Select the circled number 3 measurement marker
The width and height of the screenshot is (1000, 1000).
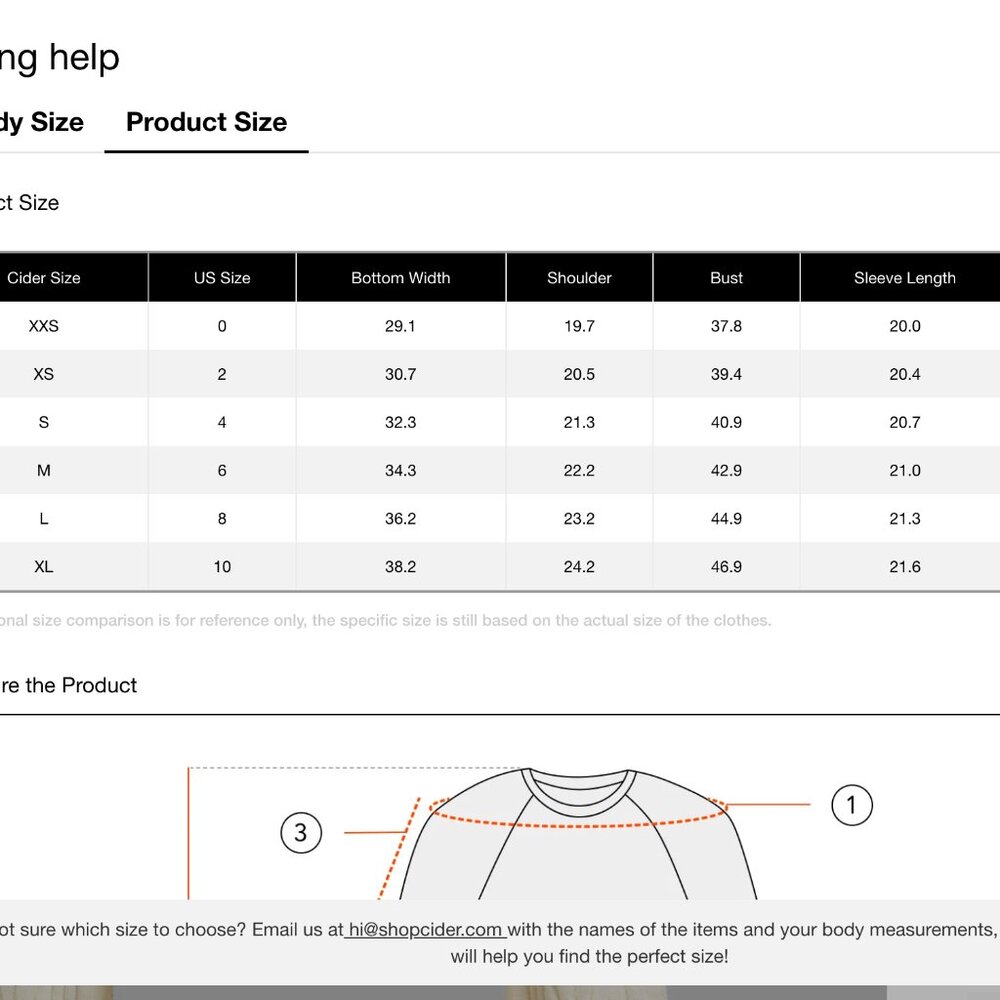click(301, 832)
